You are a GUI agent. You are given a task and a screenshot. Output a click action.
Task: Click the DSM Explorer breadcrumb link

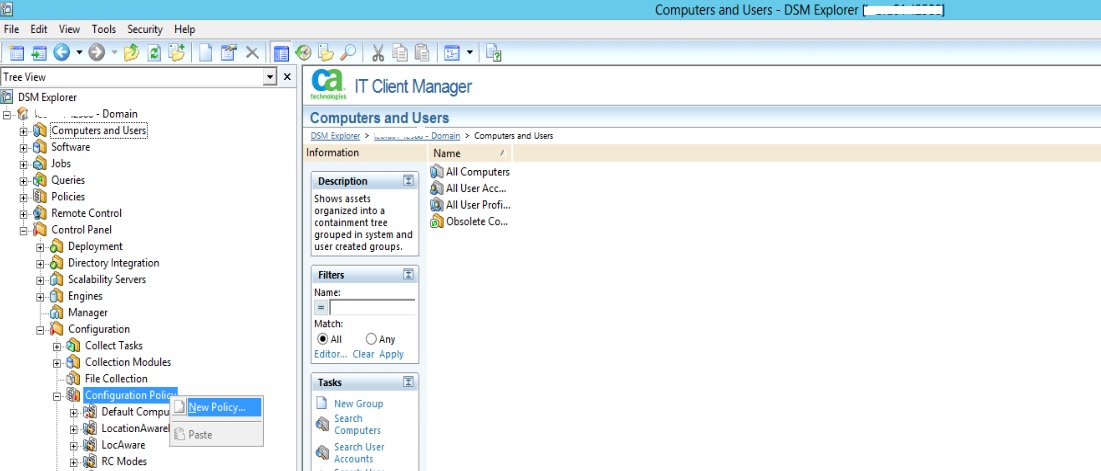(335, 136)
